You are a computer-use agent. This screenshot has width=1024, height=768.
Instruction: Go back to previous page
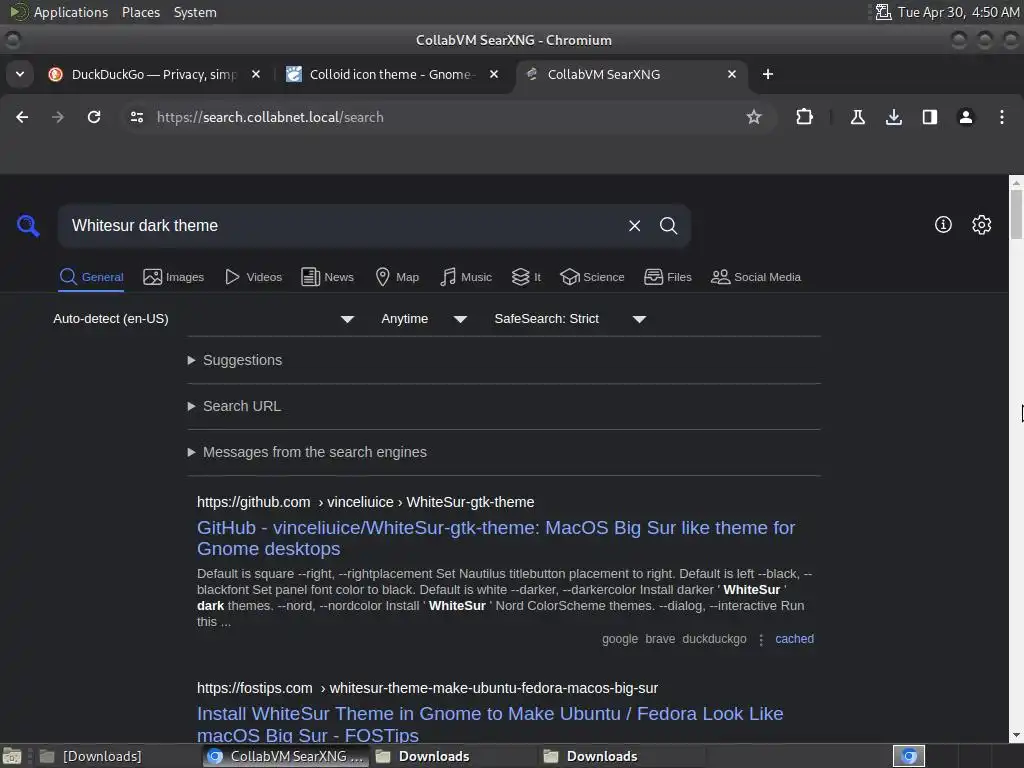point(22,117)
